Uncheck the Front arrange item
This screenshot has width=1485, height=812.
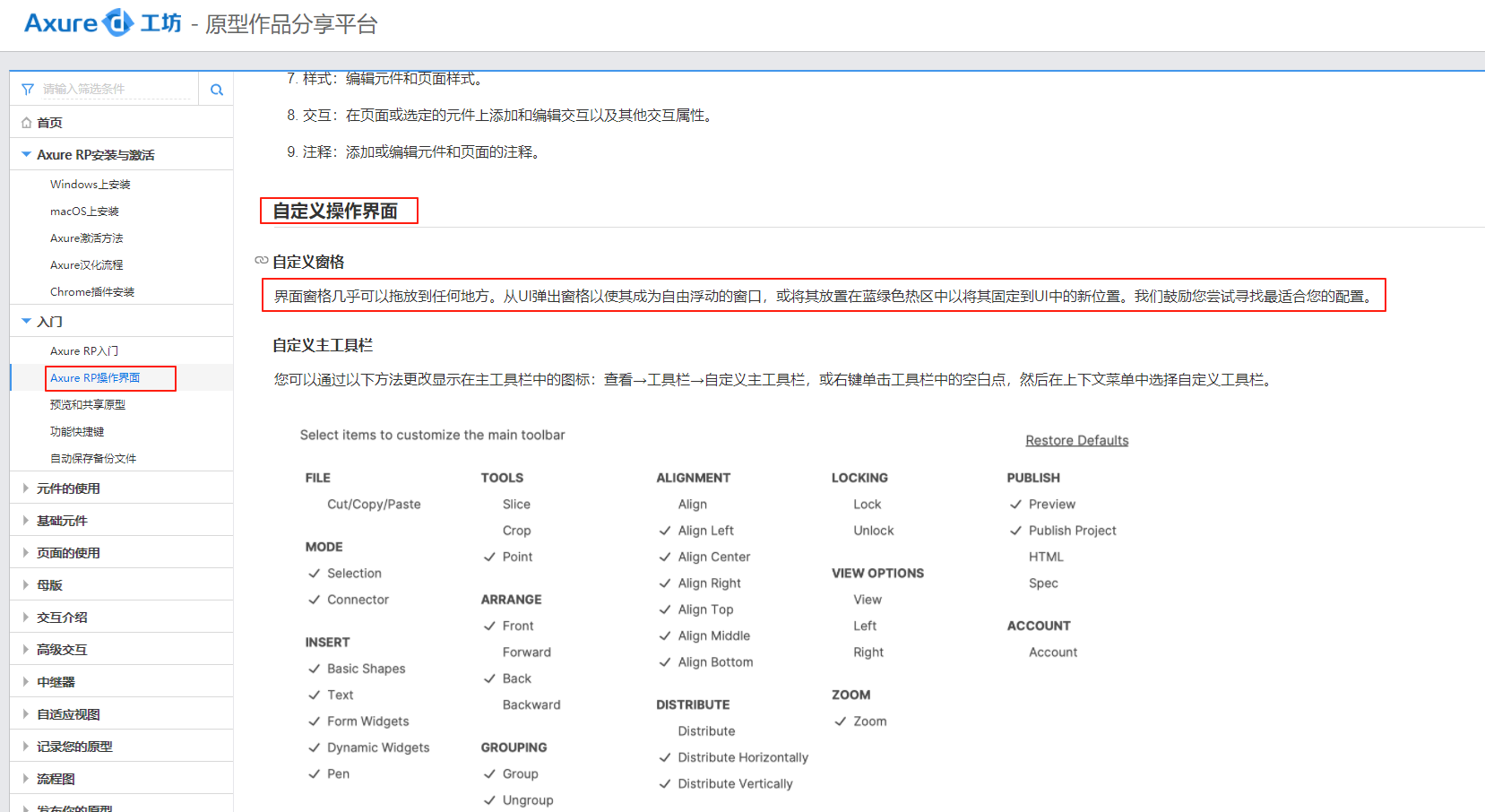tap(508, 626)
